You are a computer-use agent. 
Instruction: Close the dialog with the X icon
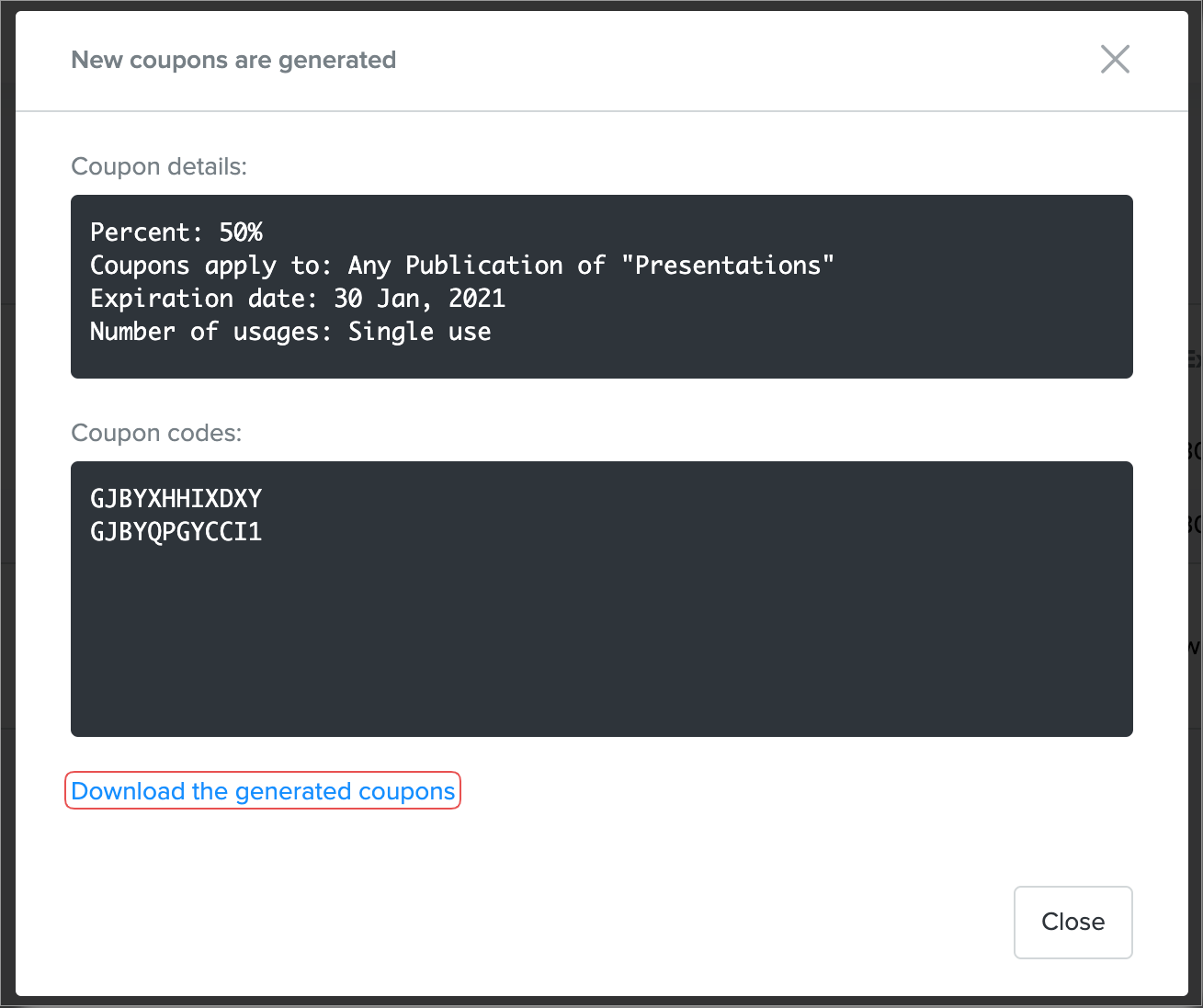coord(1115,60)
